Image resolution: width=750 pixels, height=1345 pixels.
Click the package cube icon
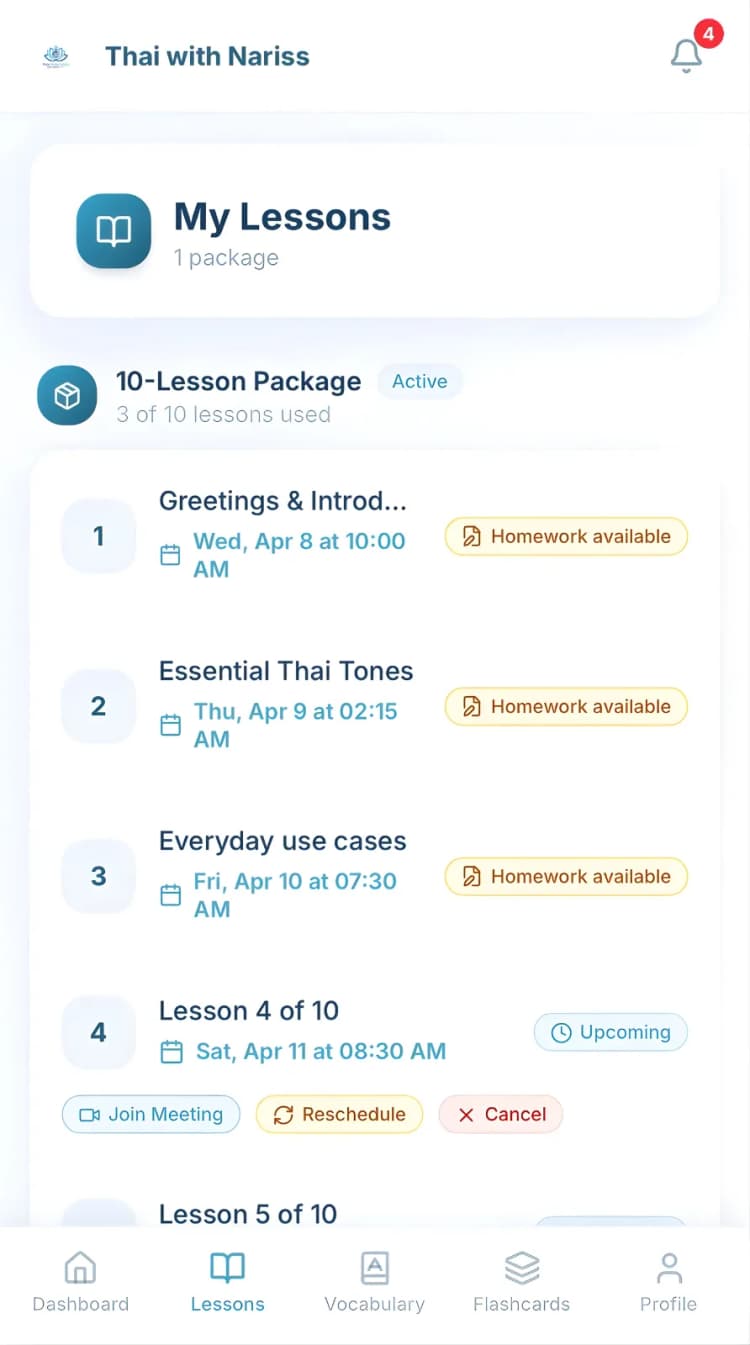tap(66, 395)
